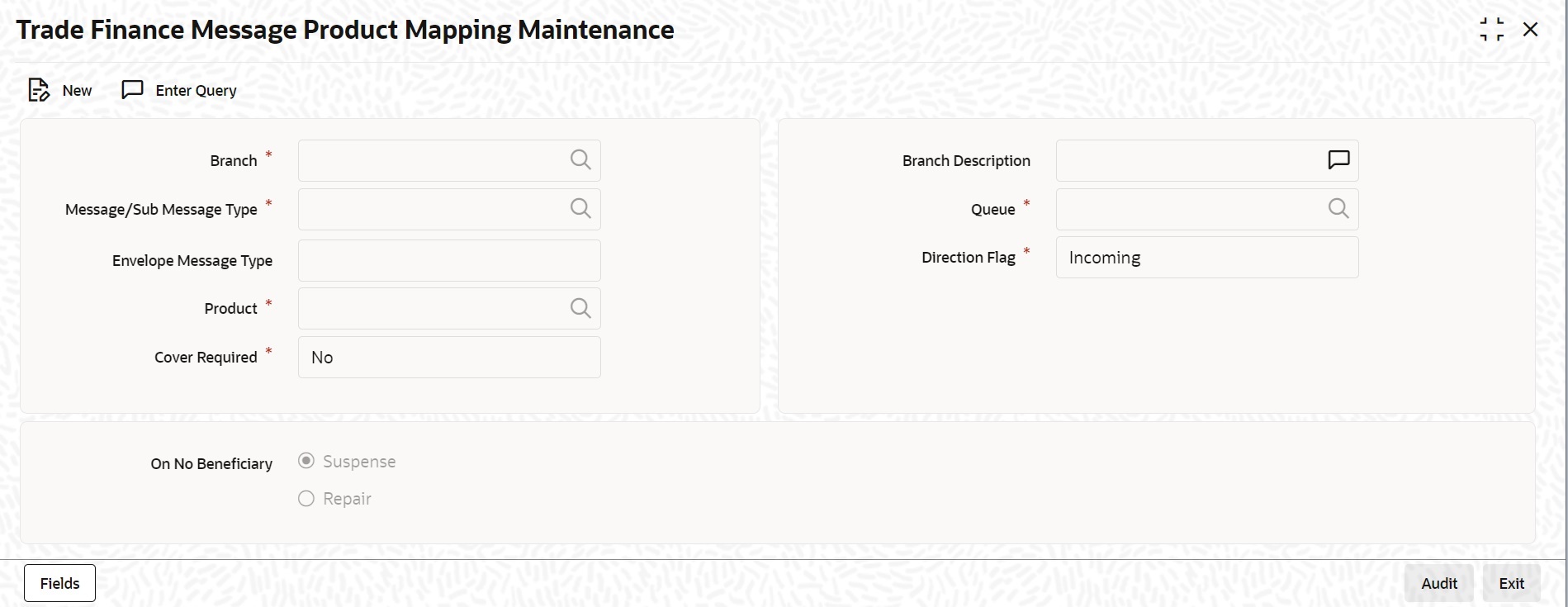Open the Direction Flag dropdown showing Incoming

(x=1207, y=257)
